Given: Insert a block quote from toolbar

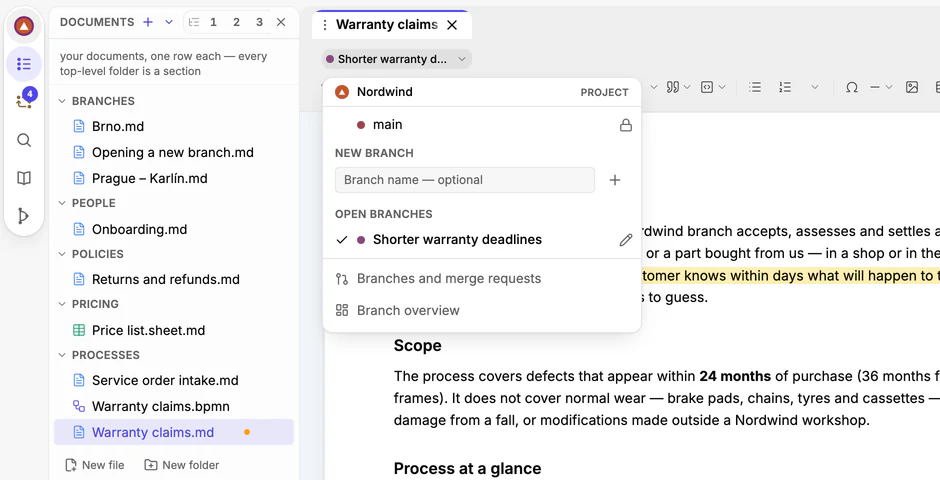Looking at the screenshot, I should [x=673, y=87].
